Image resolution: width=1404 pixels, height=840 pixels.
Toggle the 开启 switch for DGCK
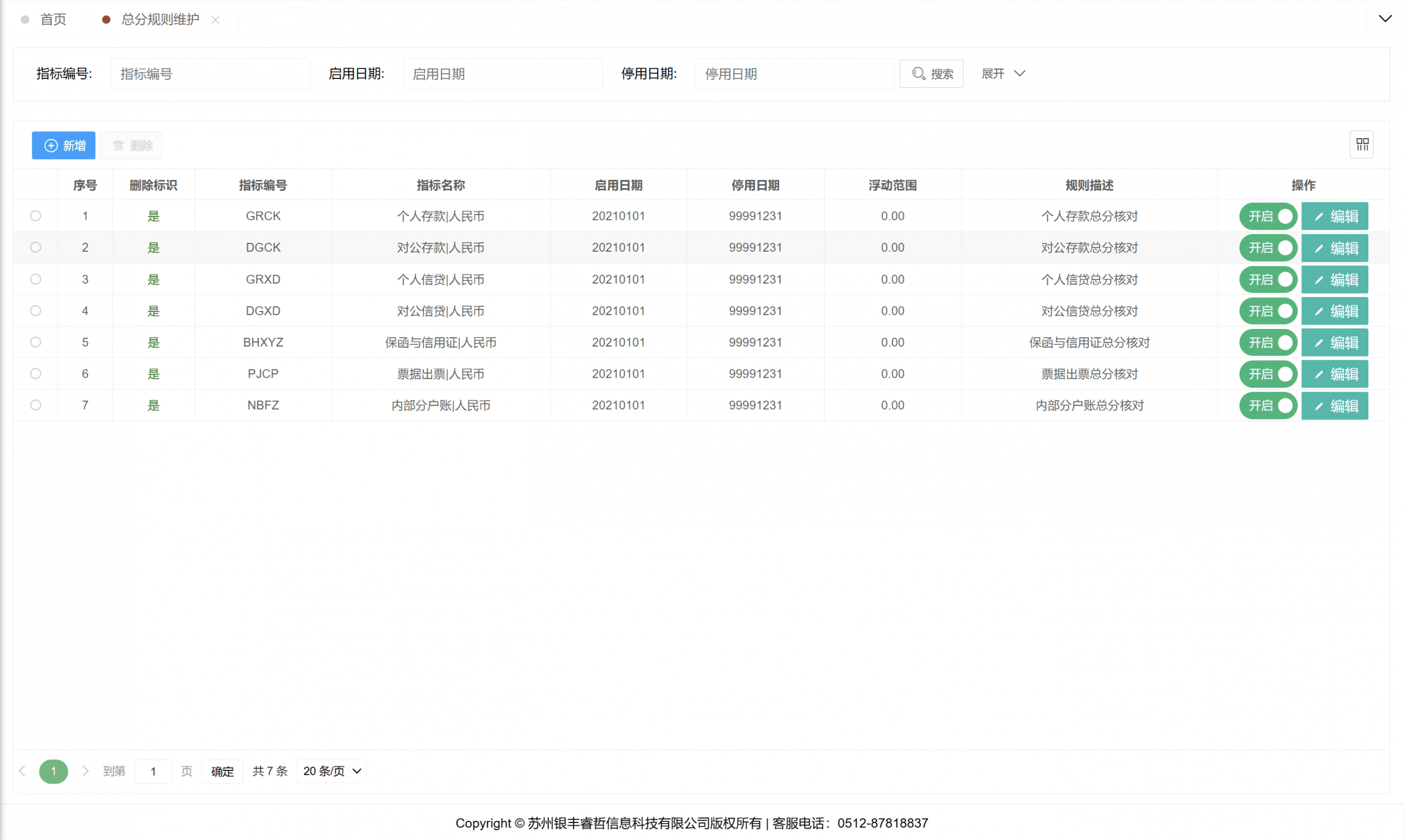[1268, 248]
